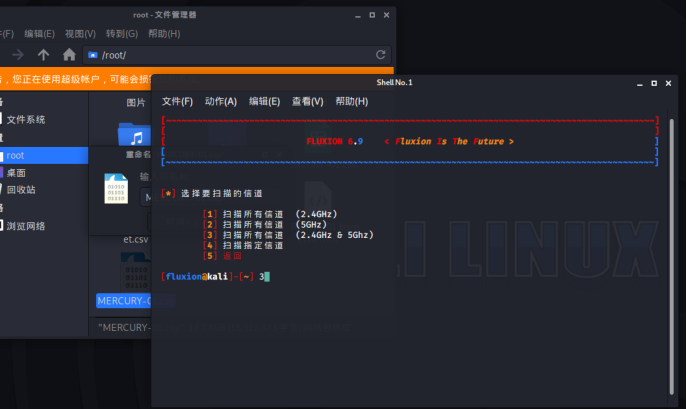
Task: Go up to parent folder in file manager
Action: [x=43, y=55]
